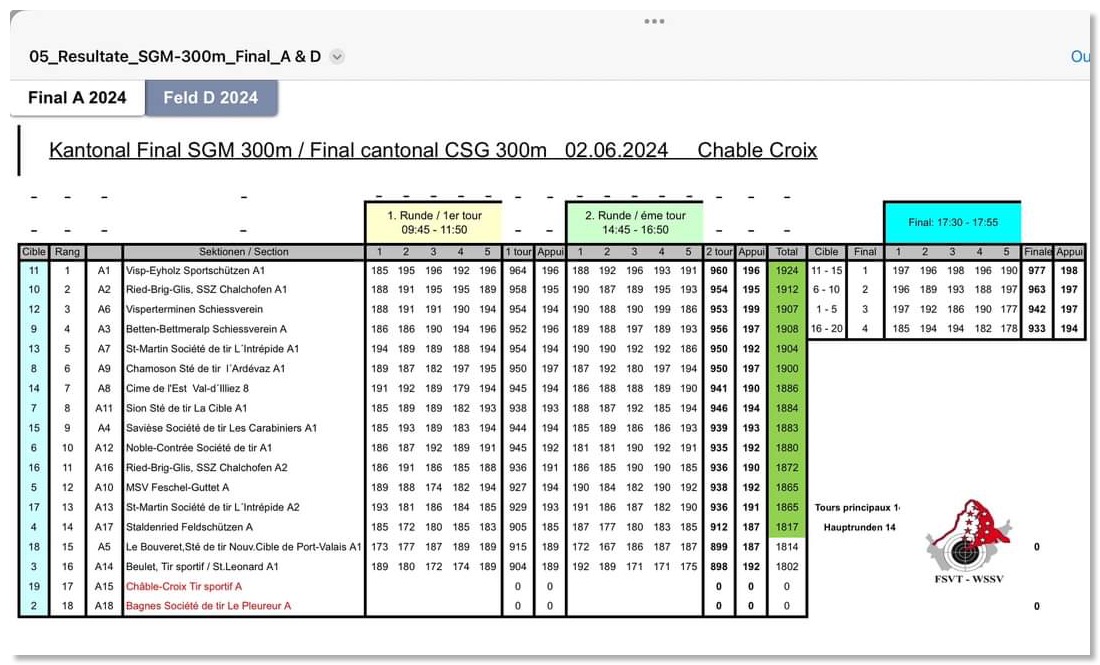The height and width of the screenshot is (665, 1100).
Task: Click the total value 1900
Action: [x=786, y=368]
